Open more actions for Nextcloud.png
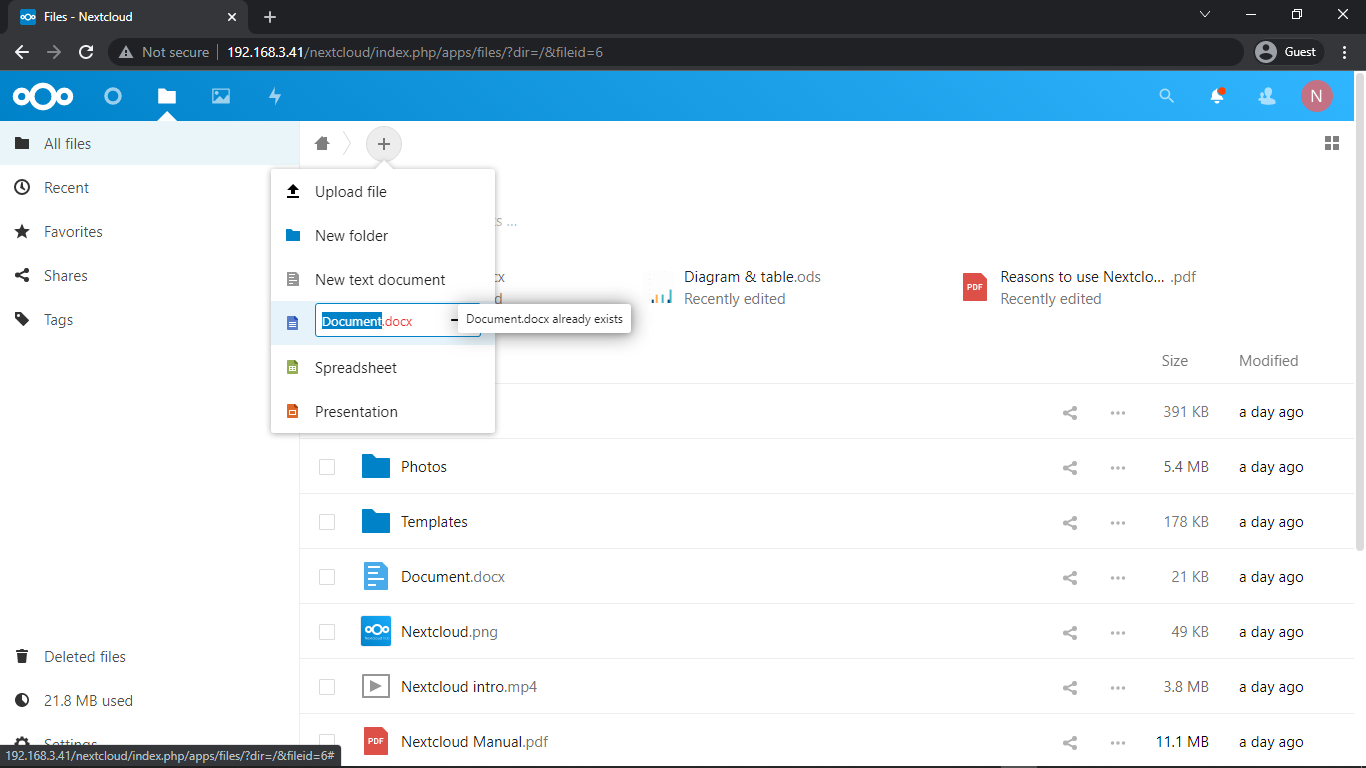 1118,632
